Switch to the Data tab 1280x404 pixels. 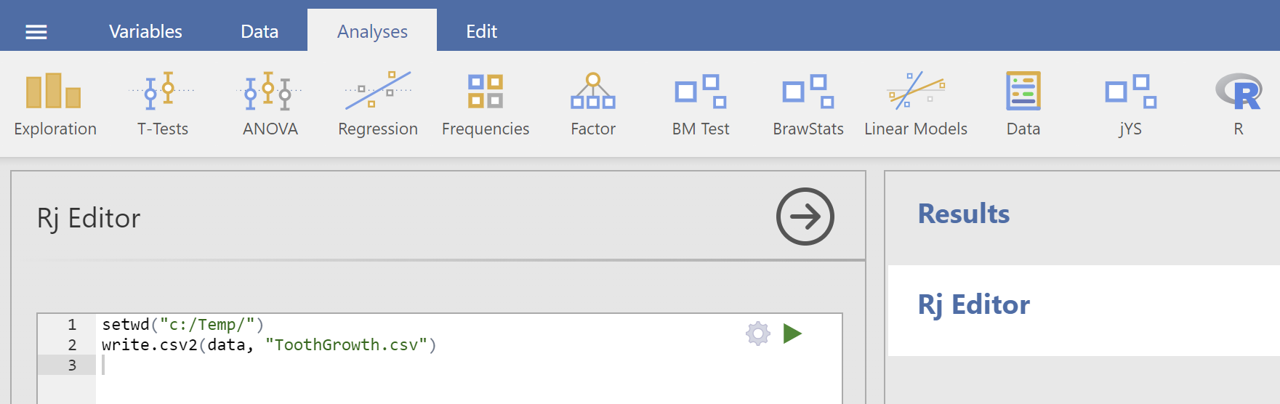tap(259, 31)
